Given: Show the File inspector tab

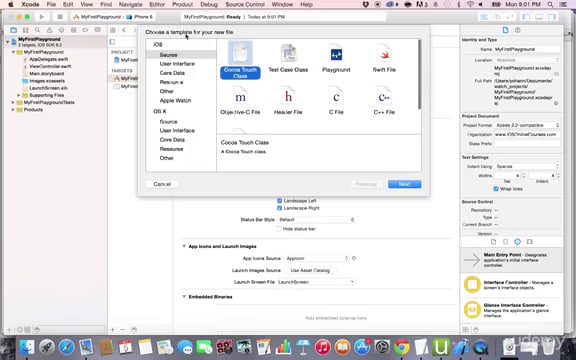Looking at the screenshot, I should coord(505,30).
